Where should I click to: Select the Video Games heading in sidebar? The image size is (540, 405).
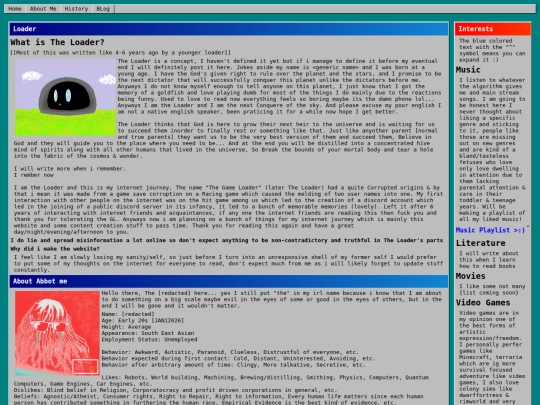(483, 303)
